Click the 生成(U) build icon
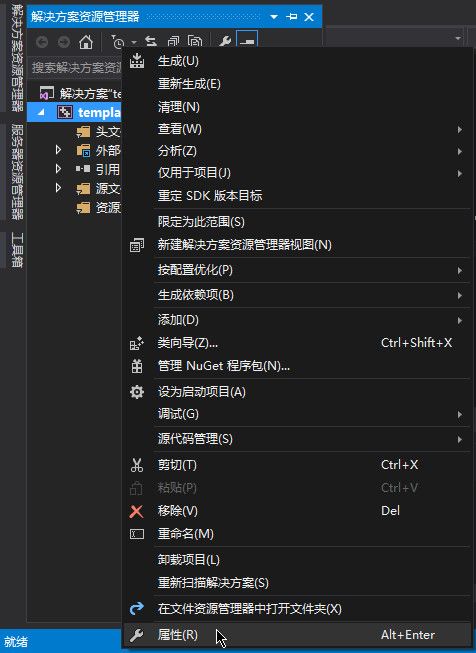The width and height of the screenshot is (476, 653). [137, 61]
